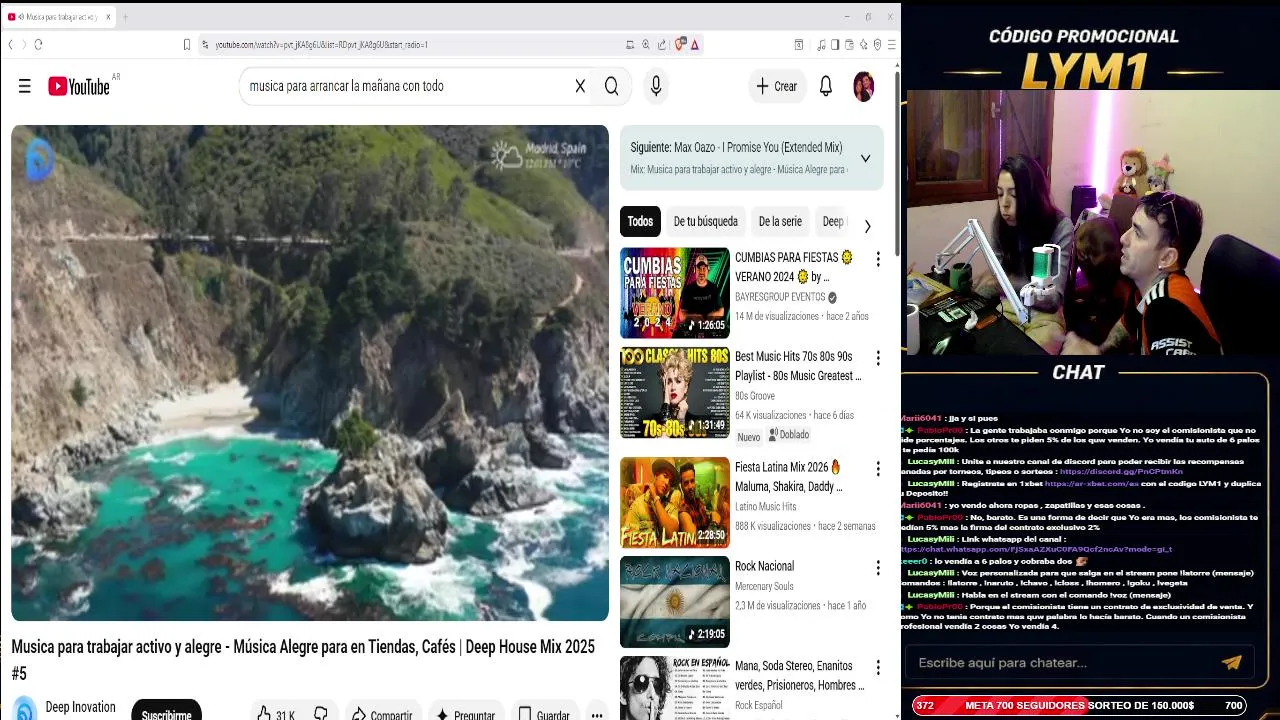Select the partially visible Deep chip
Screen dimensions: 1280x720
[832, 222]
